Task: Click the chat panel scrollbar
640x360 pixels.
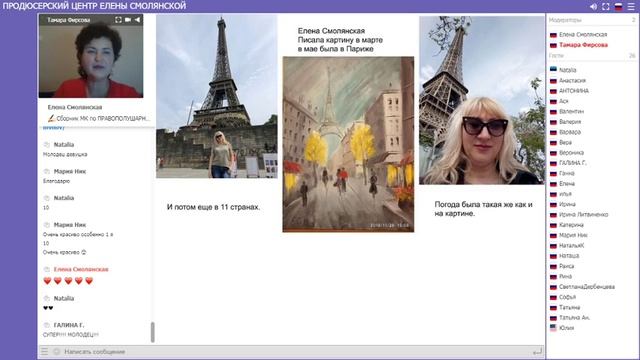Action: coord(153,332)
